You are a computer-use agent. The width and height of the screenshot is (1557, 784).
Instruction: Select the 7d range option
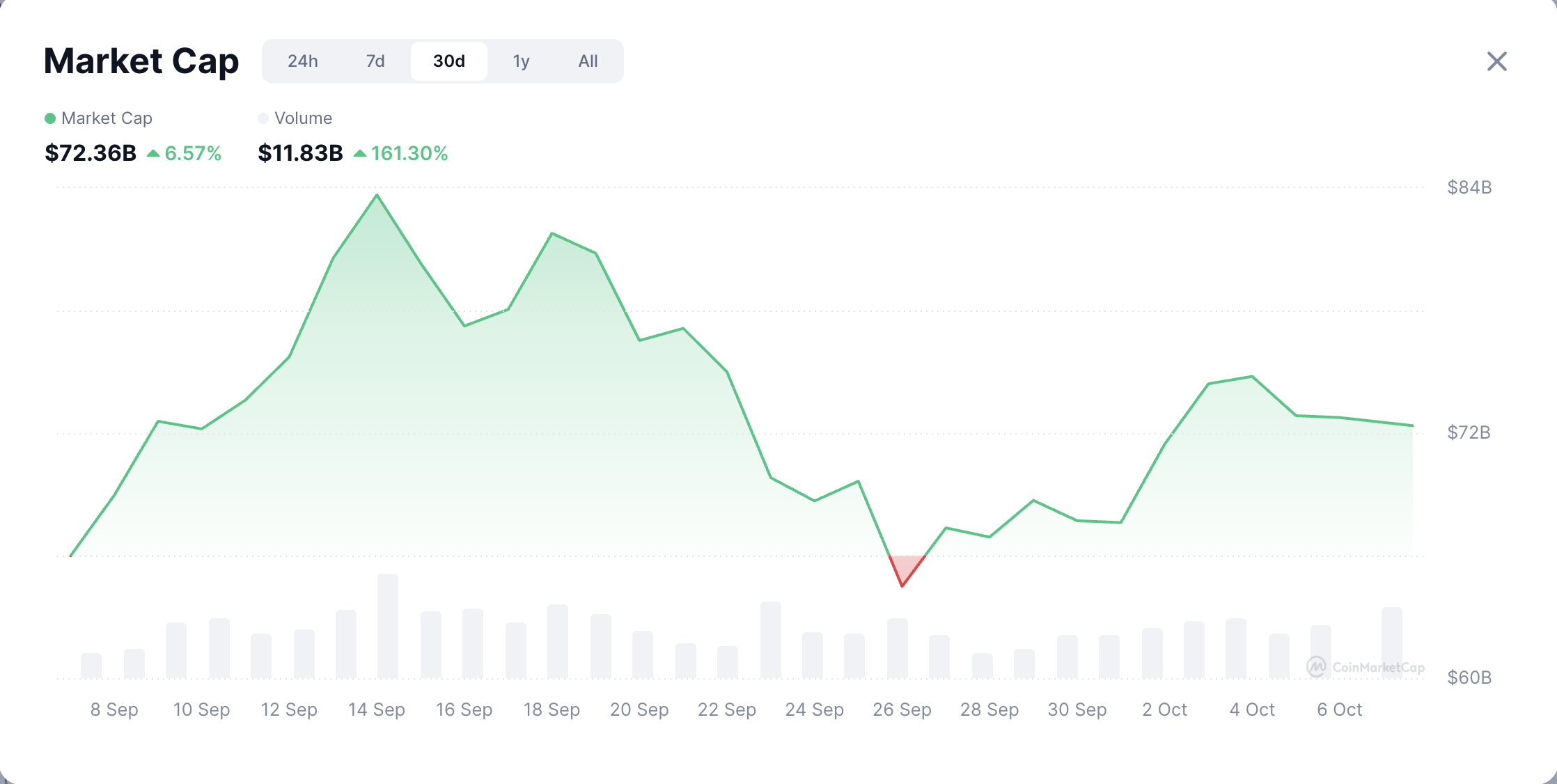(375, 61)
